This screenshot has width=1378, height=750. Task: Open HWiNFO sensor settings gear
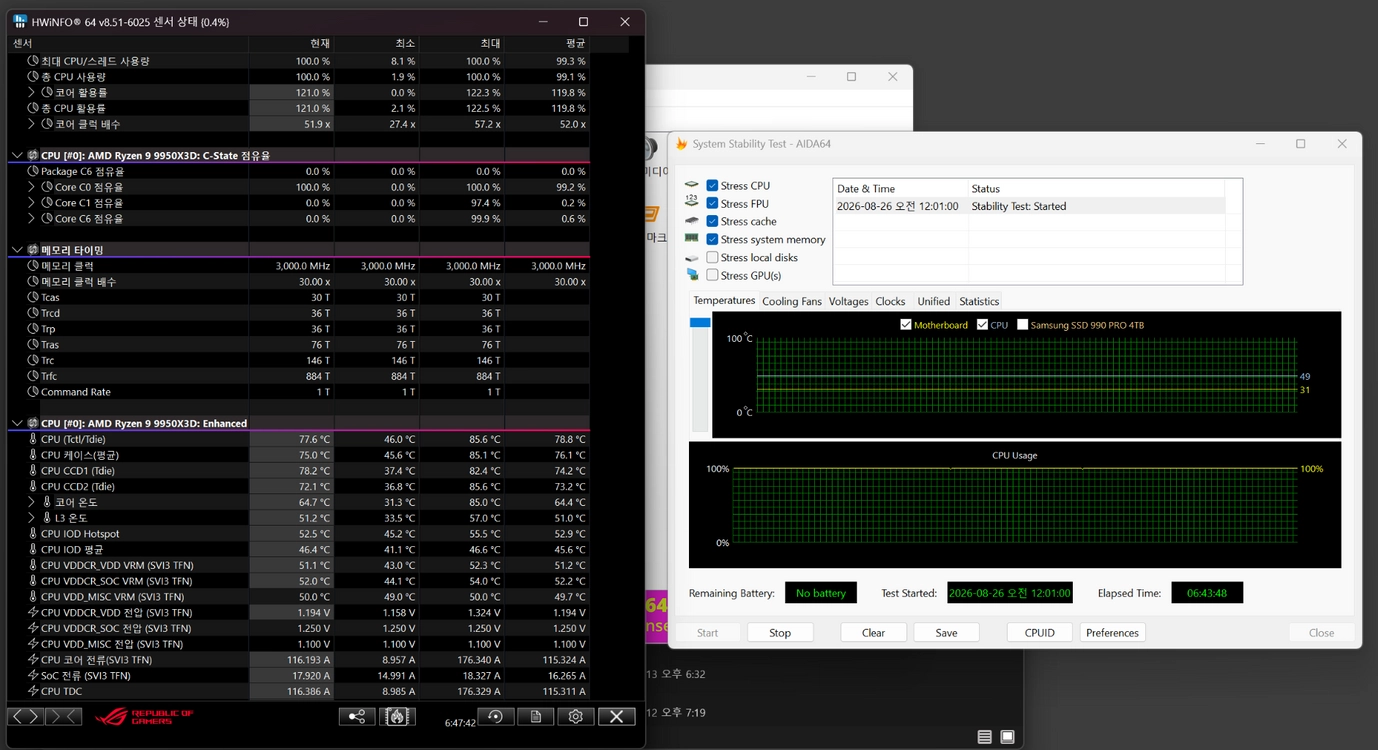click(575, 716)
